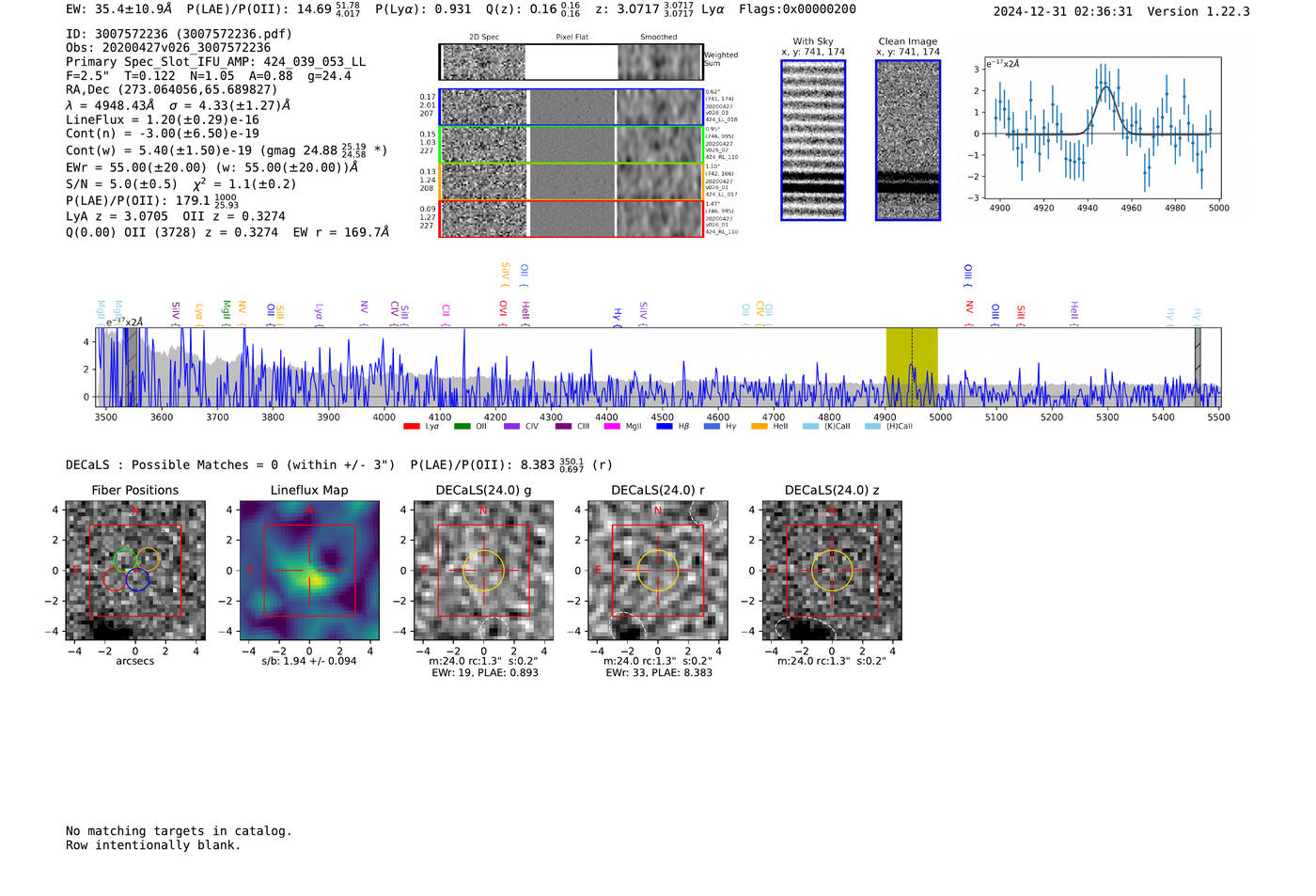Image resolution: width=1316 pixels, height=896 pixels.
Task: Click the Flags:0x00000200 text
Action: [x=797, y=9]
